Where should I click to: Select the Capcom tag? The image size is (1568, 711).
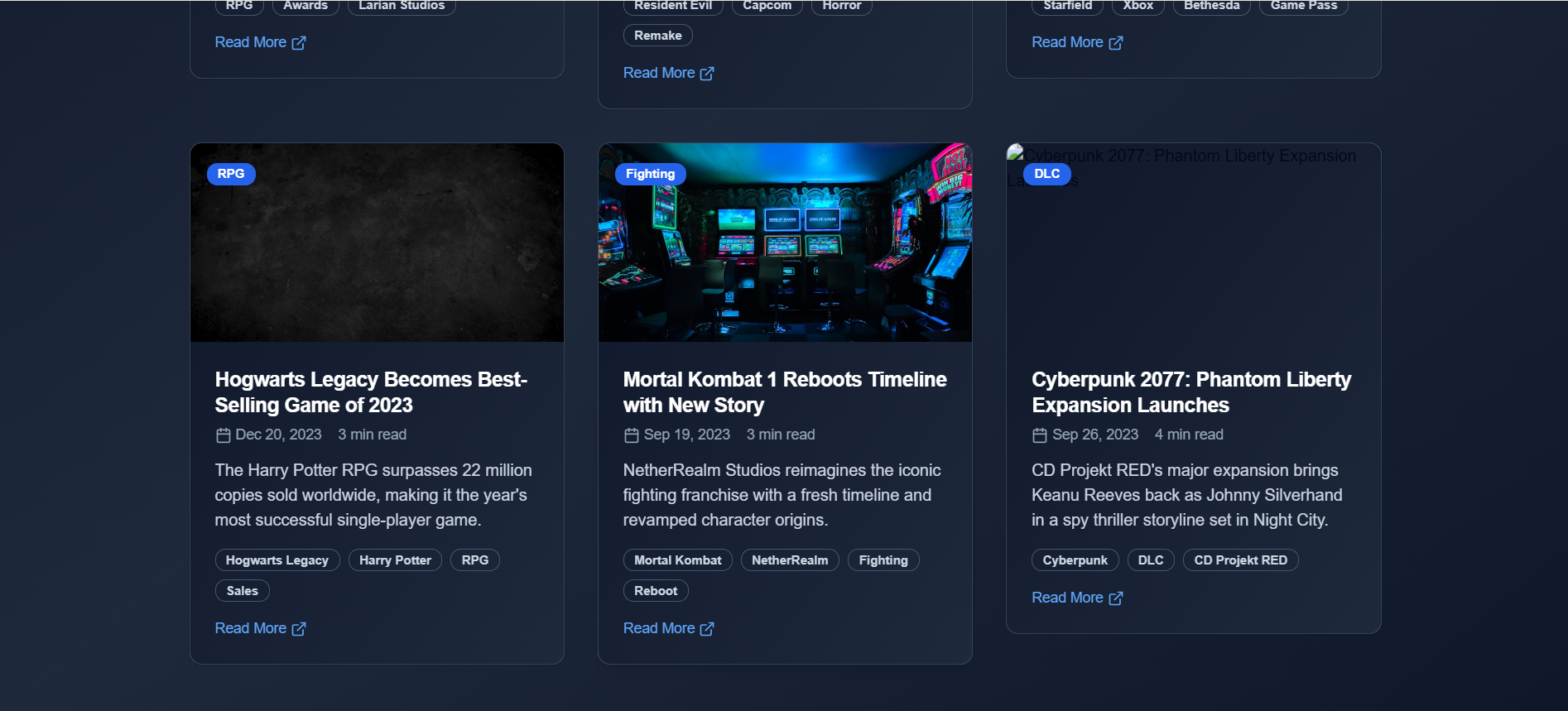pos(767,6)
